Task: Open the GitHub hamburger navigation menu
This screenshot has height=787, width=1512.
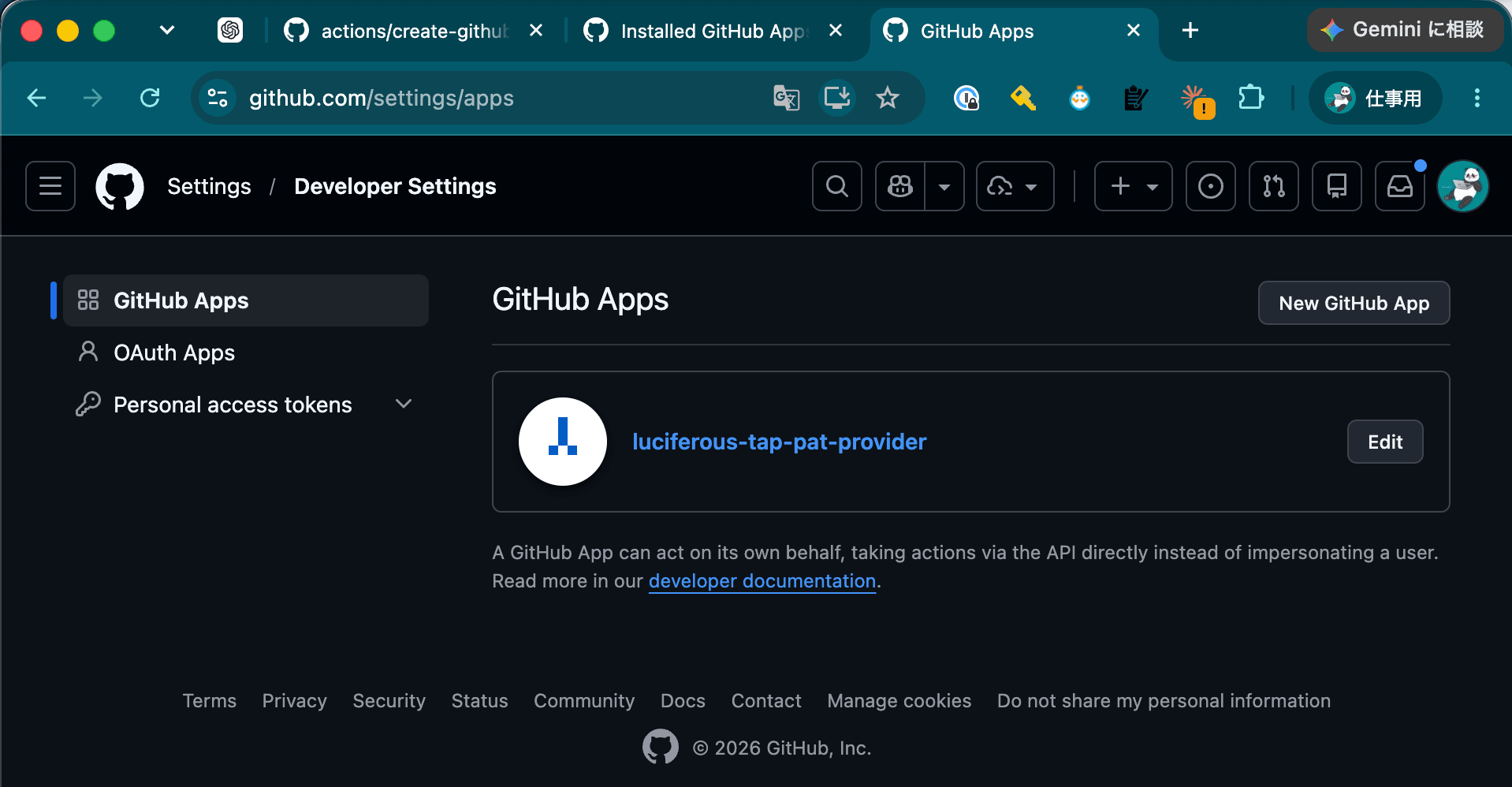Action: pos(50,186)
